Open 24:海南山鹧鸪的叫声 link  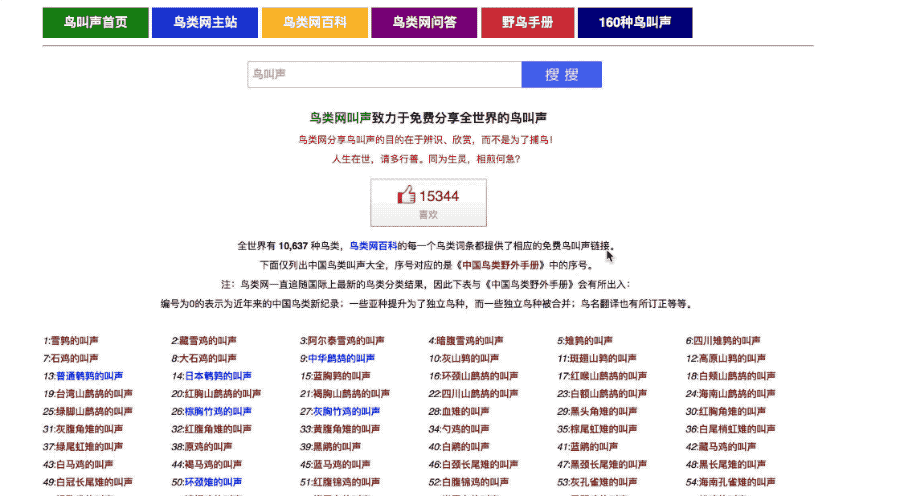(731, 394)
